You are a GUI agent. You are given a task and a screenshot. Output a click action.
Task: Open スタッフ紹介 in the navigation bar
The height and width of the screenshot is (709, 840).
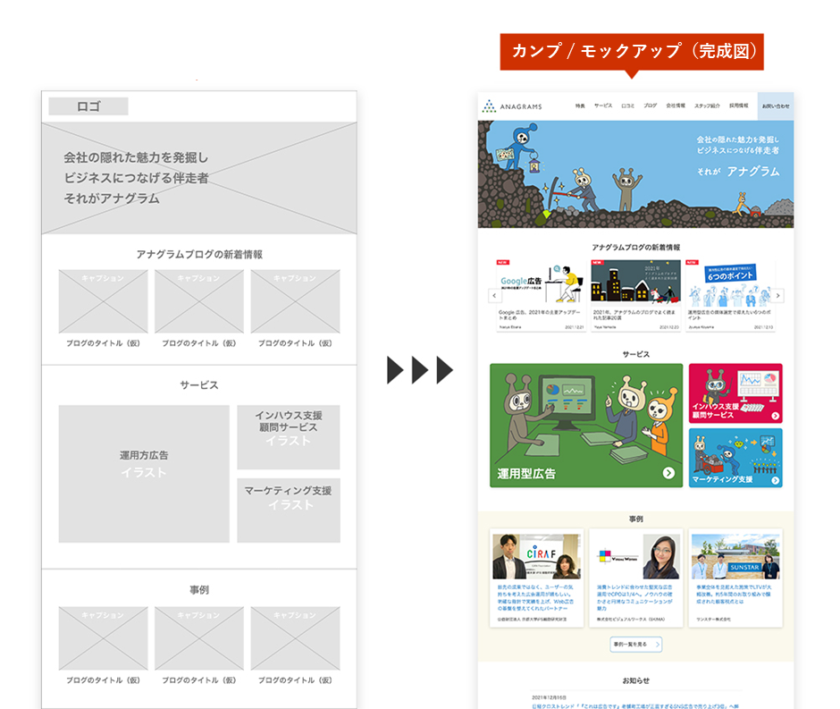(x=707, y=105)
